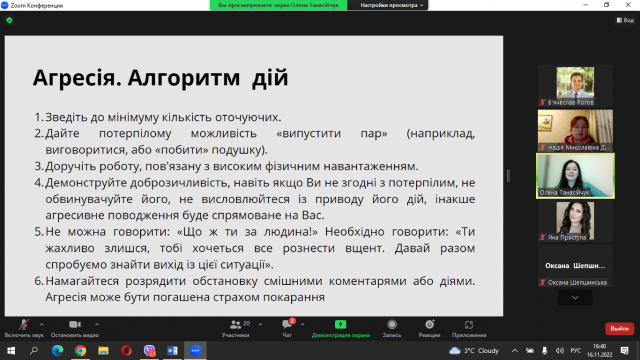Expand audio options arrow next to microphone

[42, 324]
